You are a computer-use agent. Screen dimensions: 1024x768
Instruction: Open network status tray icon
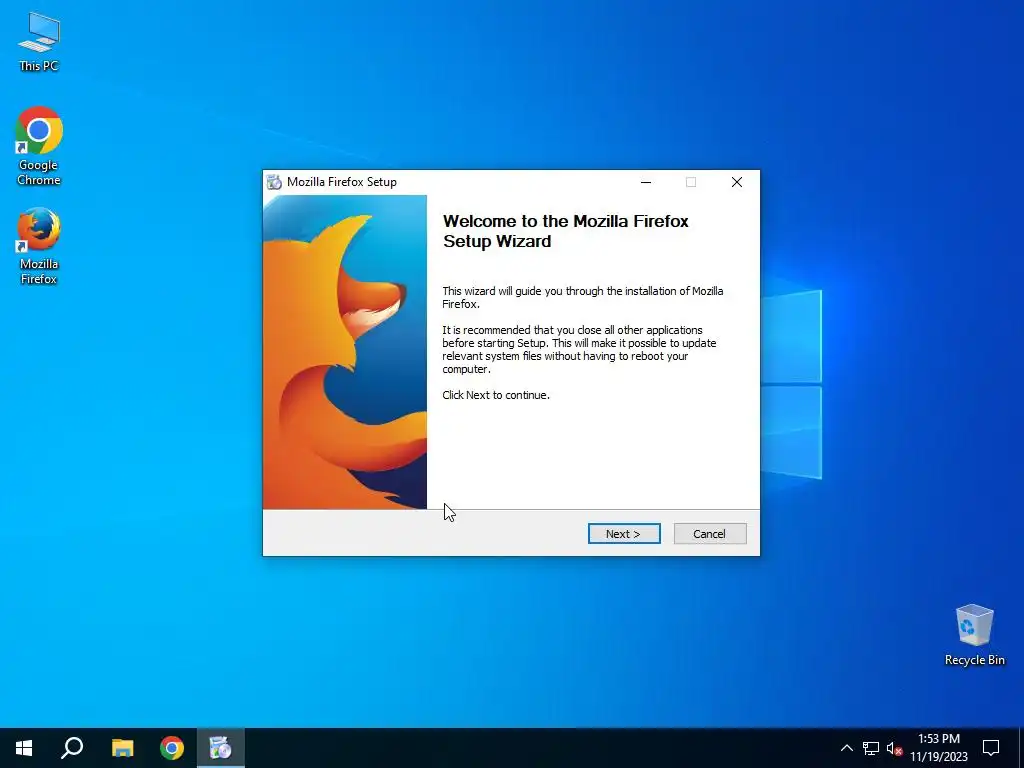point(871,748)
